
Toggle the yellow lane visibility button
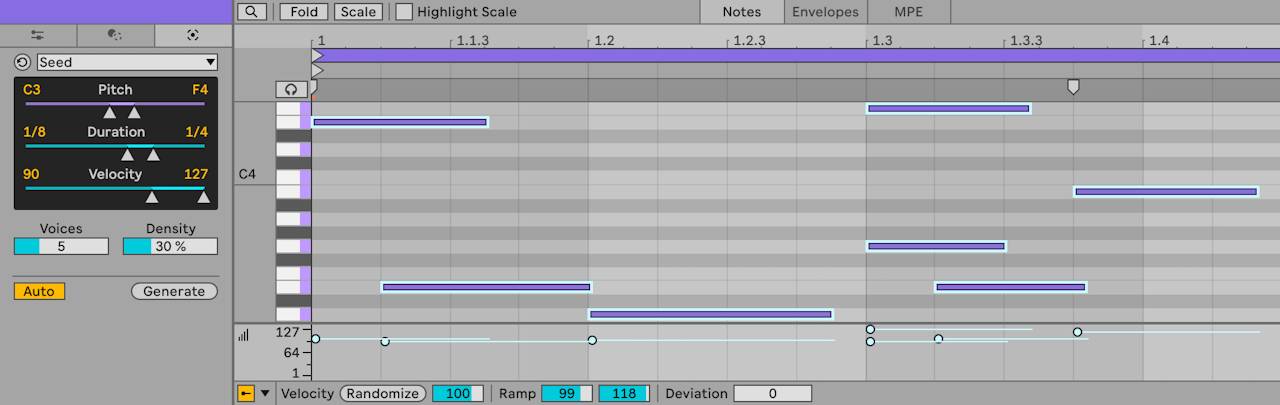(246, 394)
